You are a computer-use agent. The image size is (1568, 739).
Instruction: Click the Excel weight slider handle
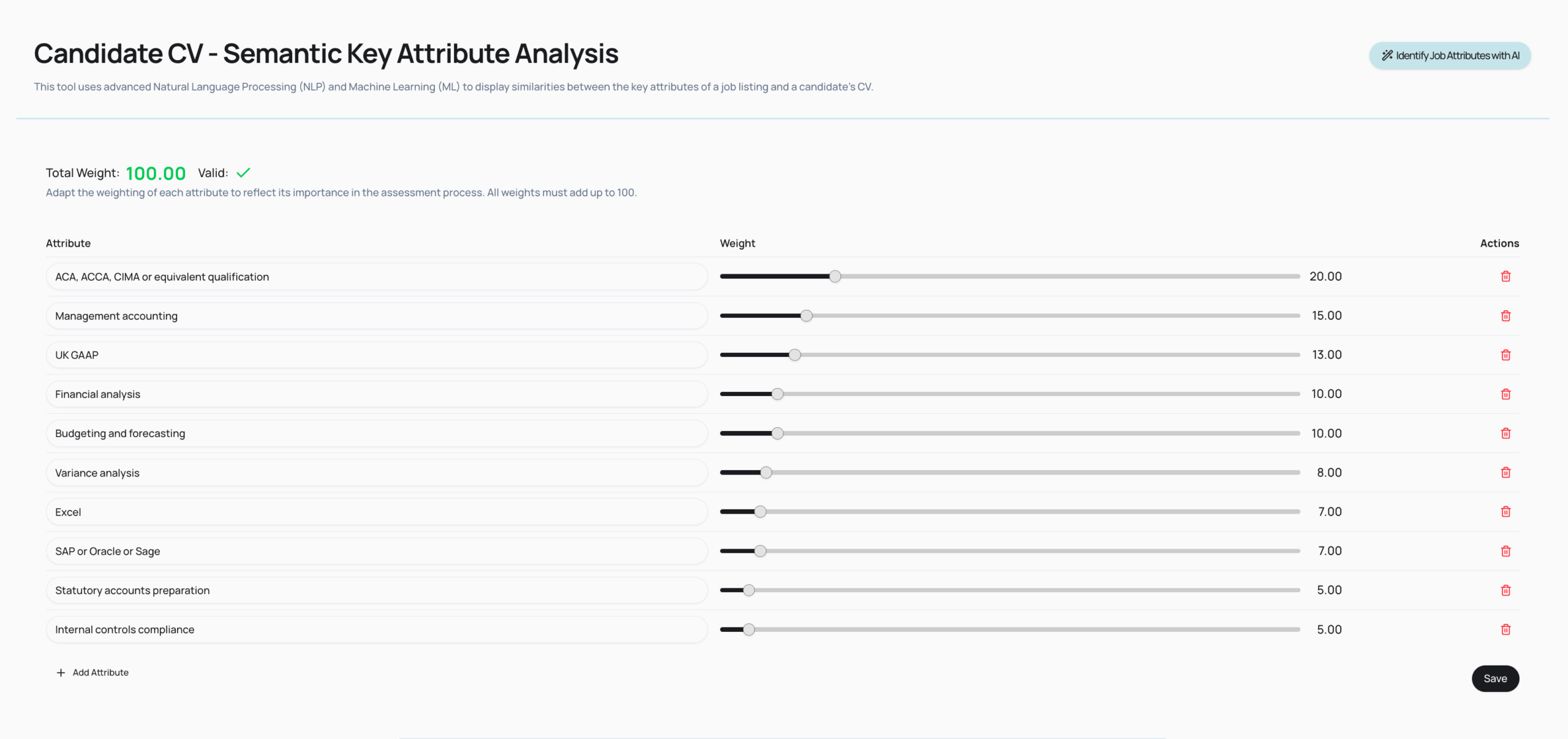(760, 512)
